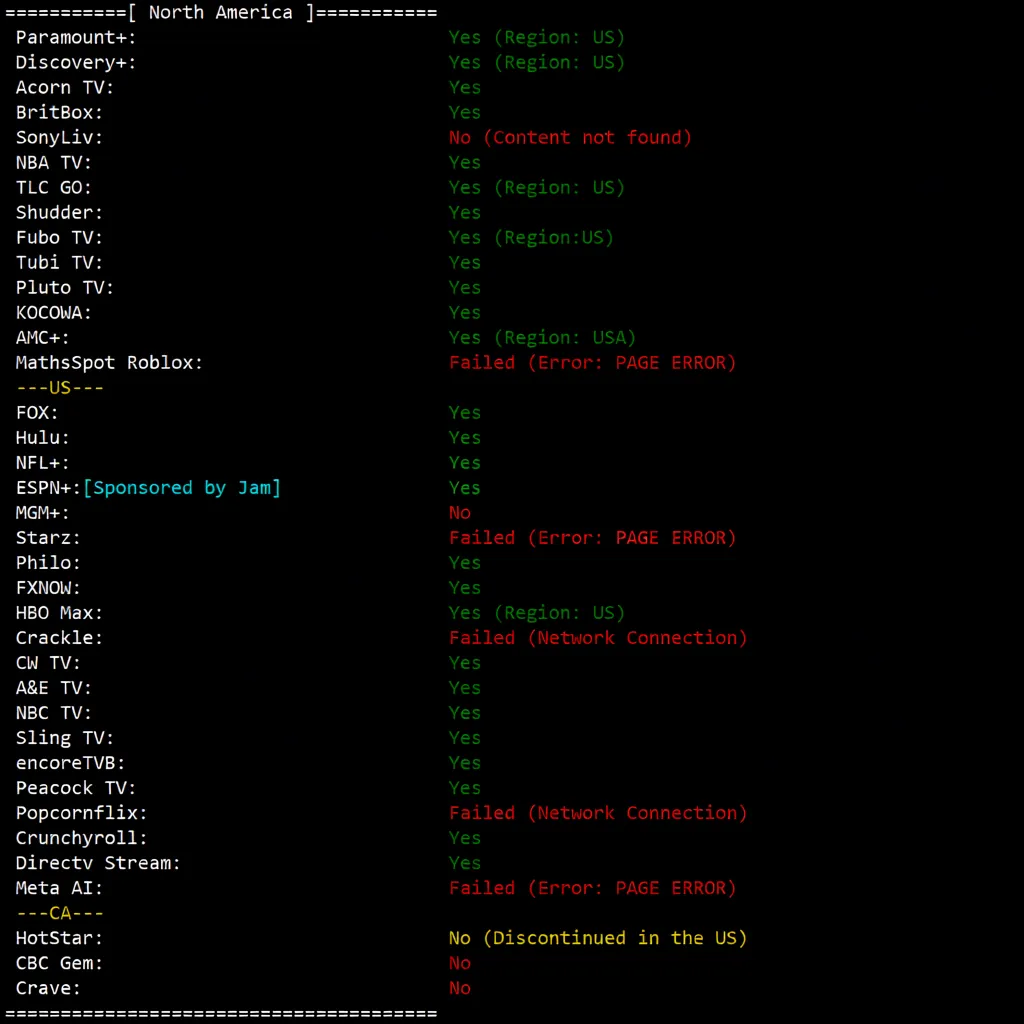Click the Crackle label

point(59,637)
